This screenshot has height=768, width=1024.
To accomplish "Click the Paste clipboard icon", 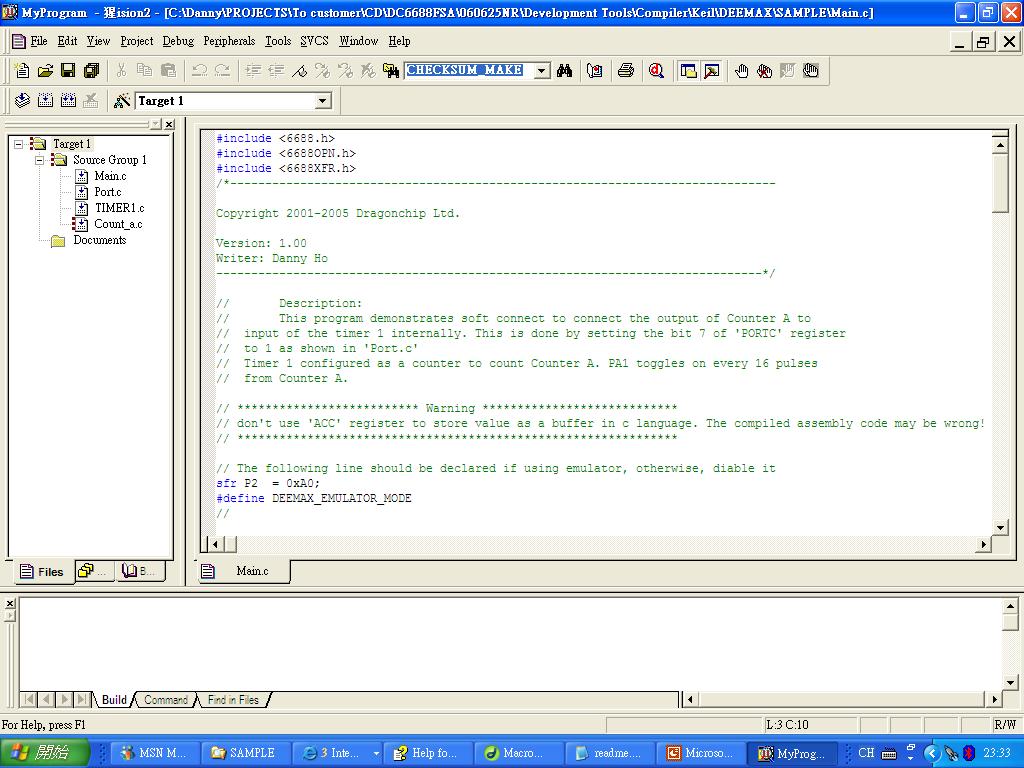I will click(168, 71).
